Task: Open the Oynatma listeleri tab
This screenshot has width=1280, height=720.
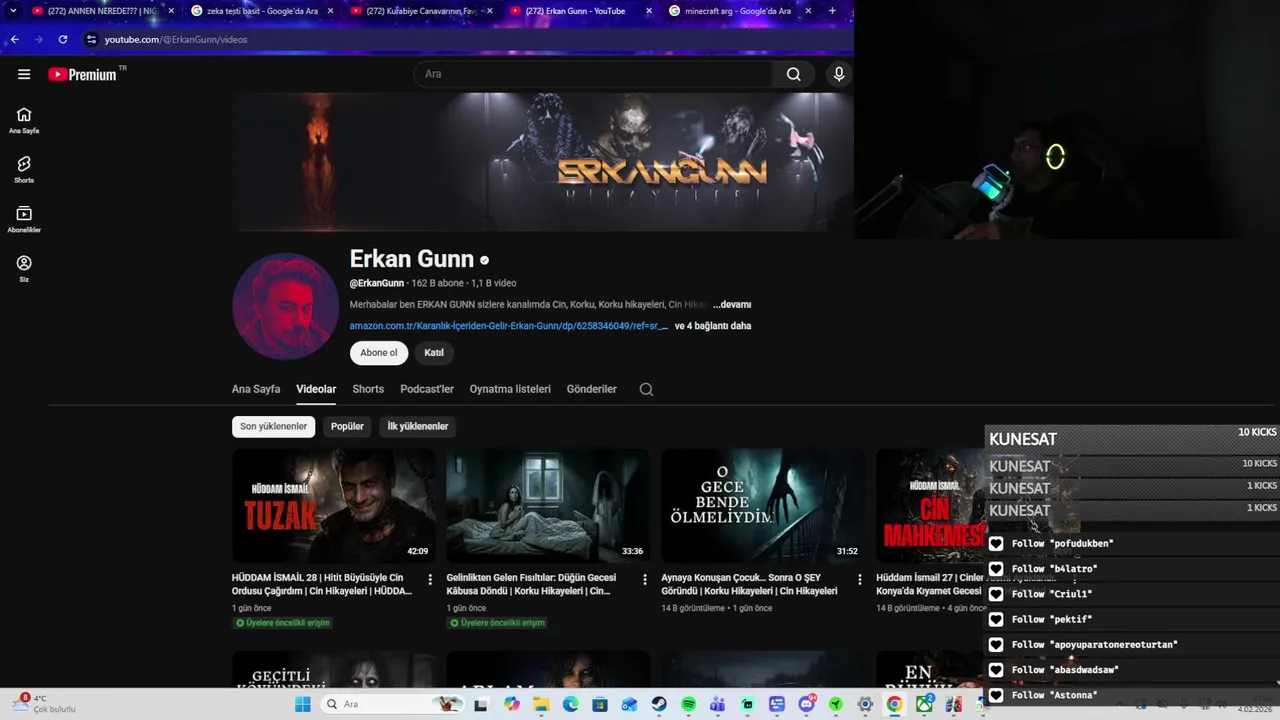Action: (510, 389)
